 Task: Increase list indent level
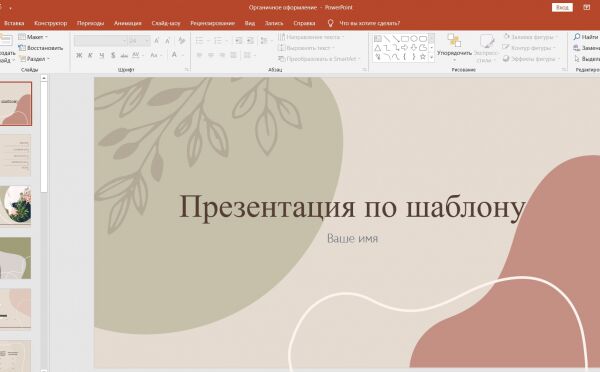(250, 41)
